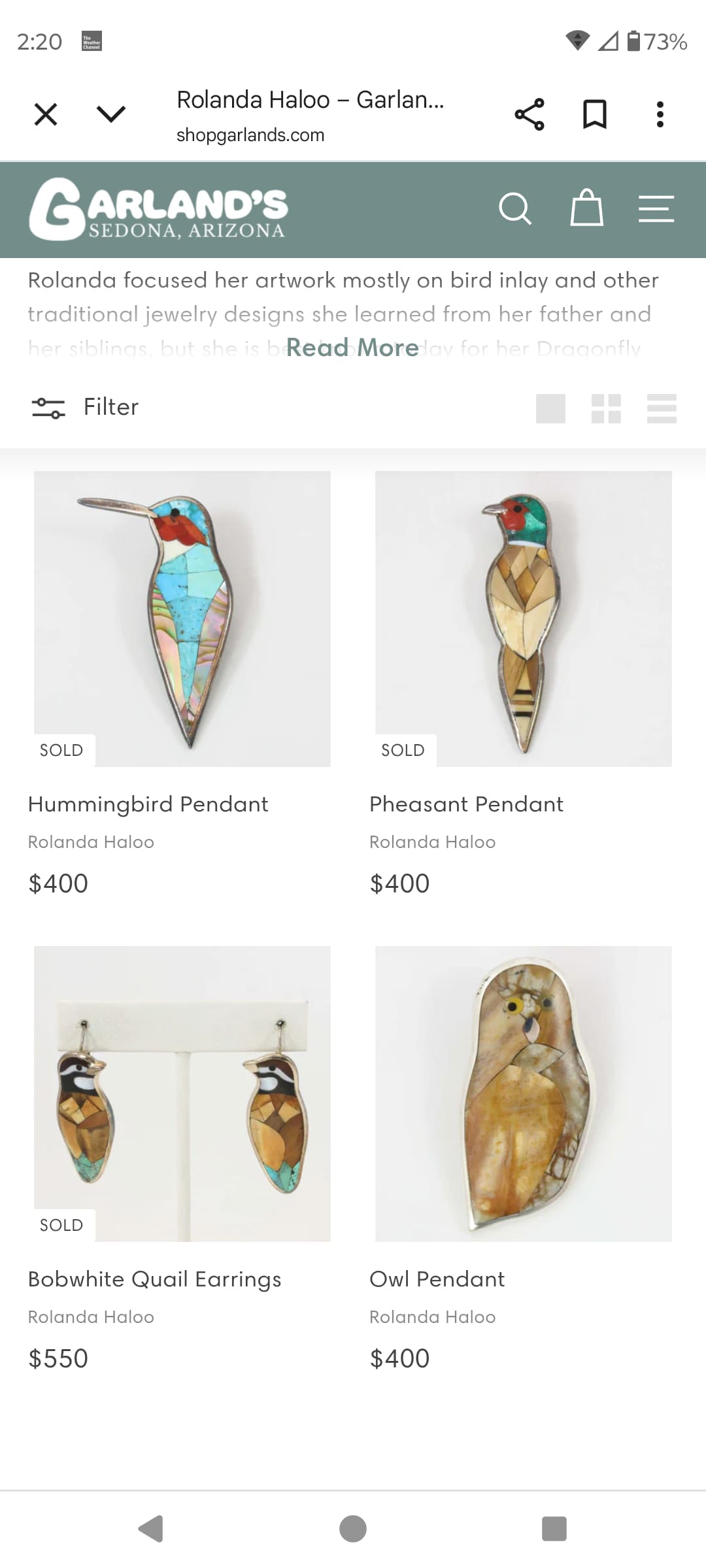Close the custom tab with X
Screen dimensions: 706x1568
pos(46,114)
